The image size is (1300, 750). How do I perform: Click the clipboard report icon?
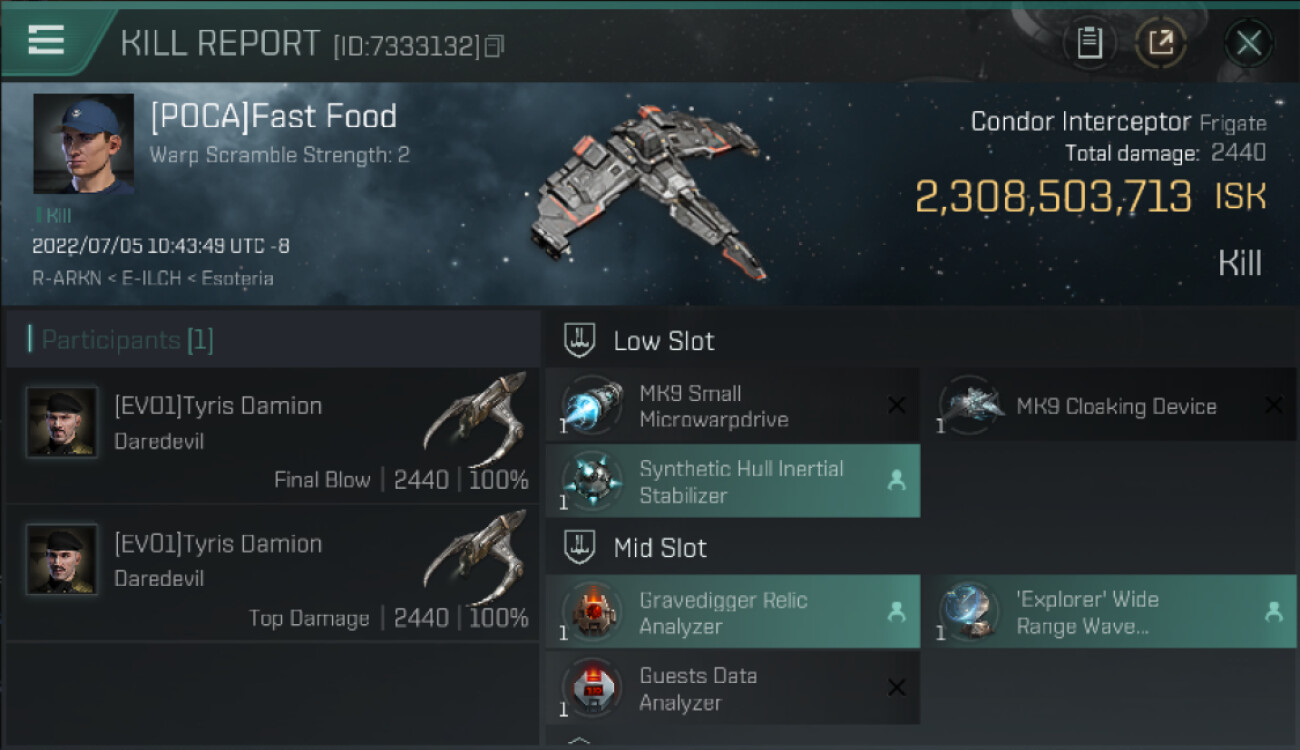click(x=1089, y=43)
